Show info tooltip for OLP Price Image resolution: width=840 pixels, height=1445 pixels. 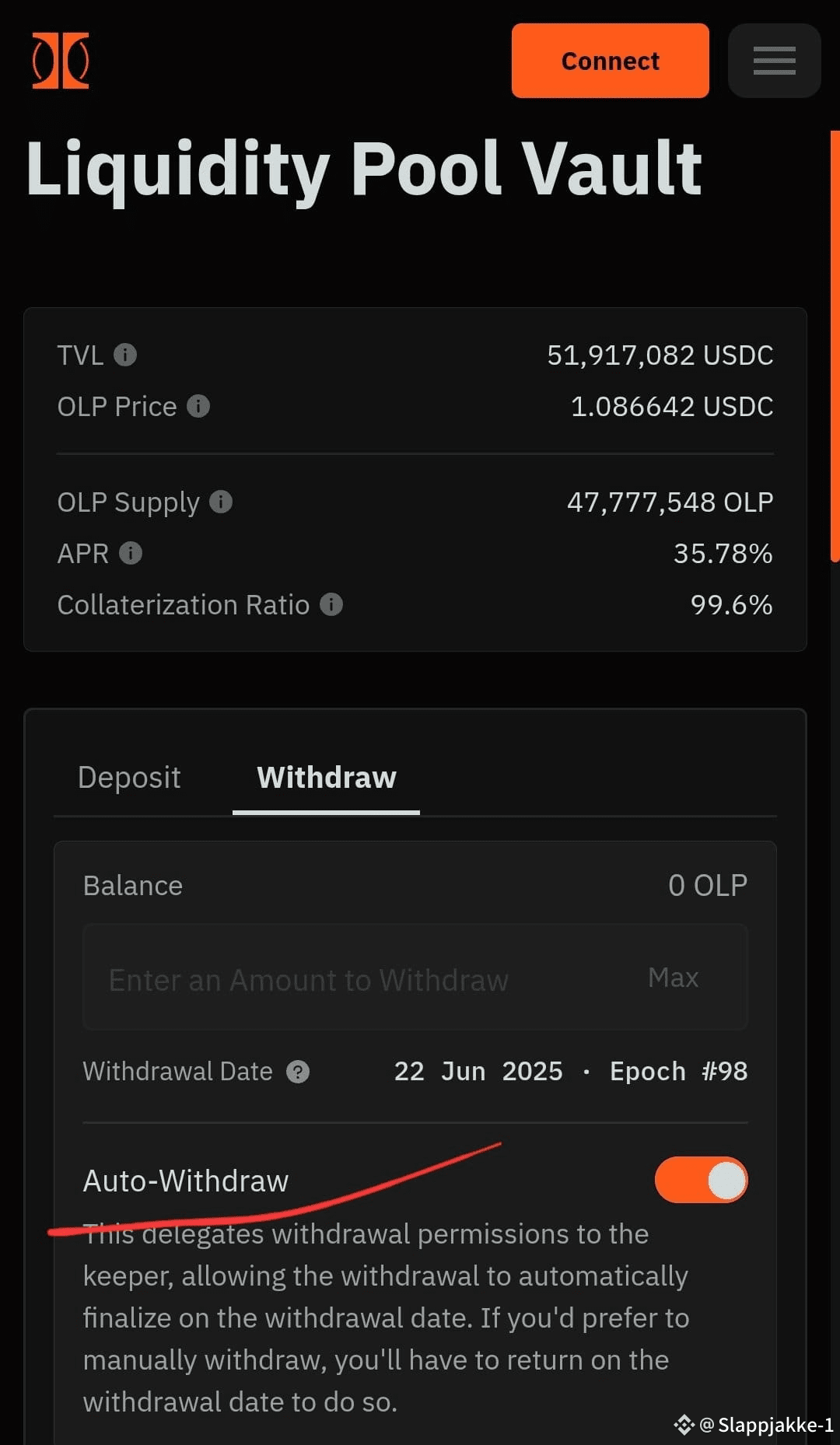coord(198,407)
